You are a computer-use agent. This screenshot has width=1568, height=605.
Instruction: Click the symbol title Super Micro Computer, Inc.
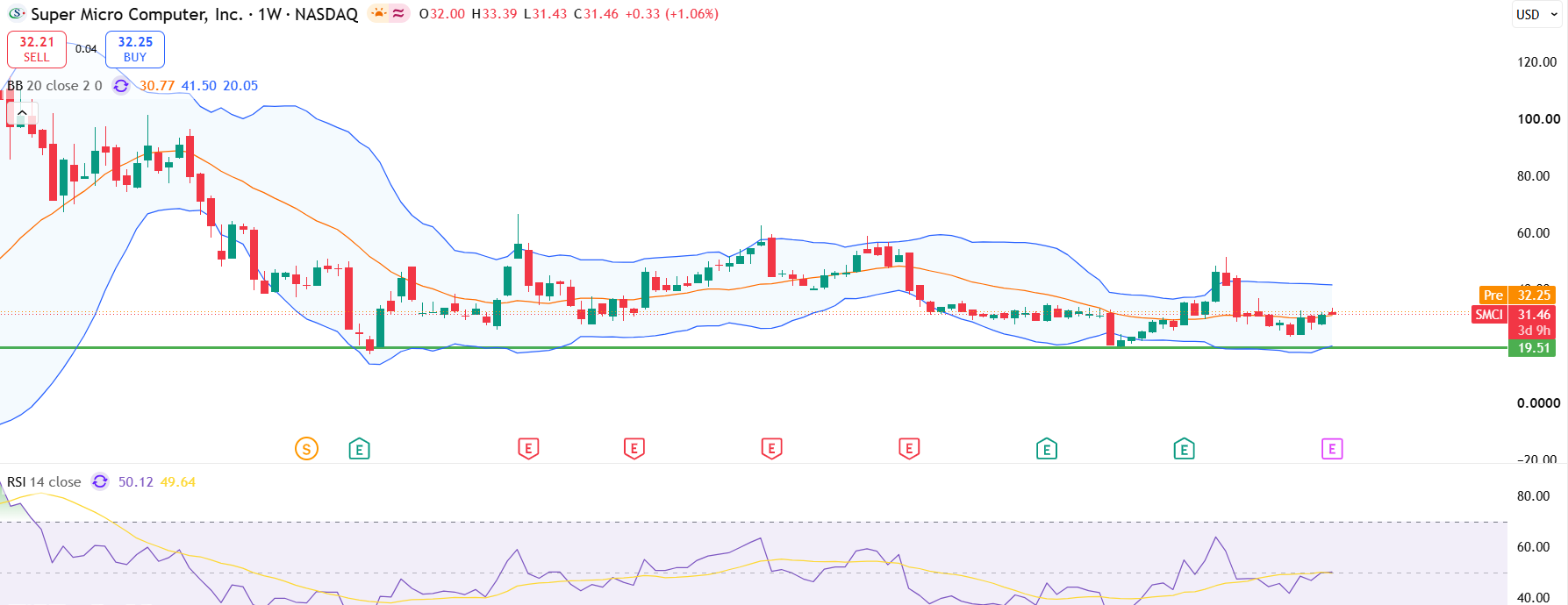point(137,14)
